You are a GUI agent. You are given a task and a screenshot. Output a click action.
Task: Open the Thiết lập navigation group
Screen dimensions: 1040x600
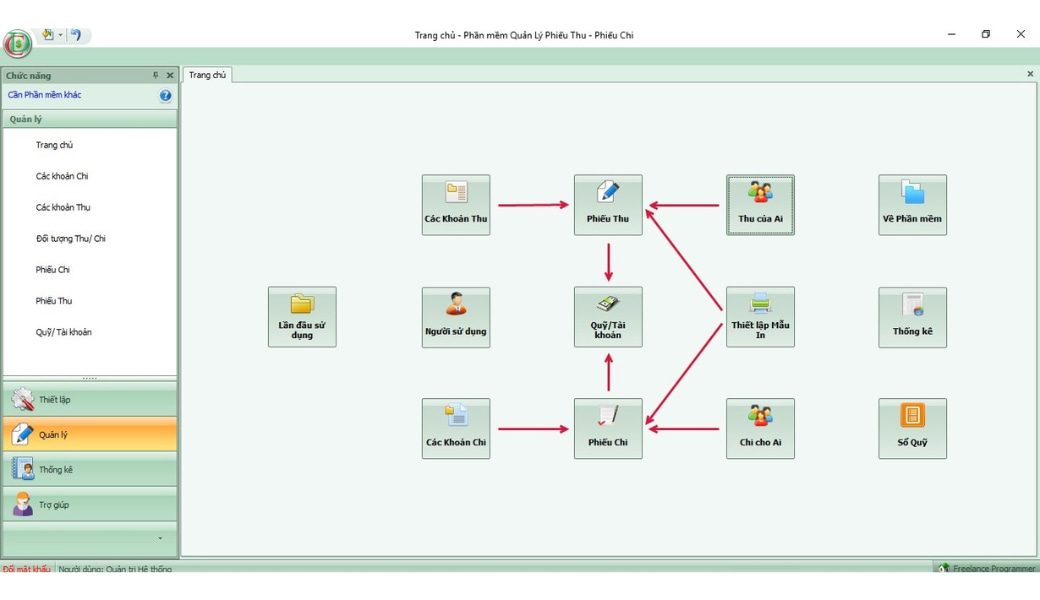coord(90,400)
